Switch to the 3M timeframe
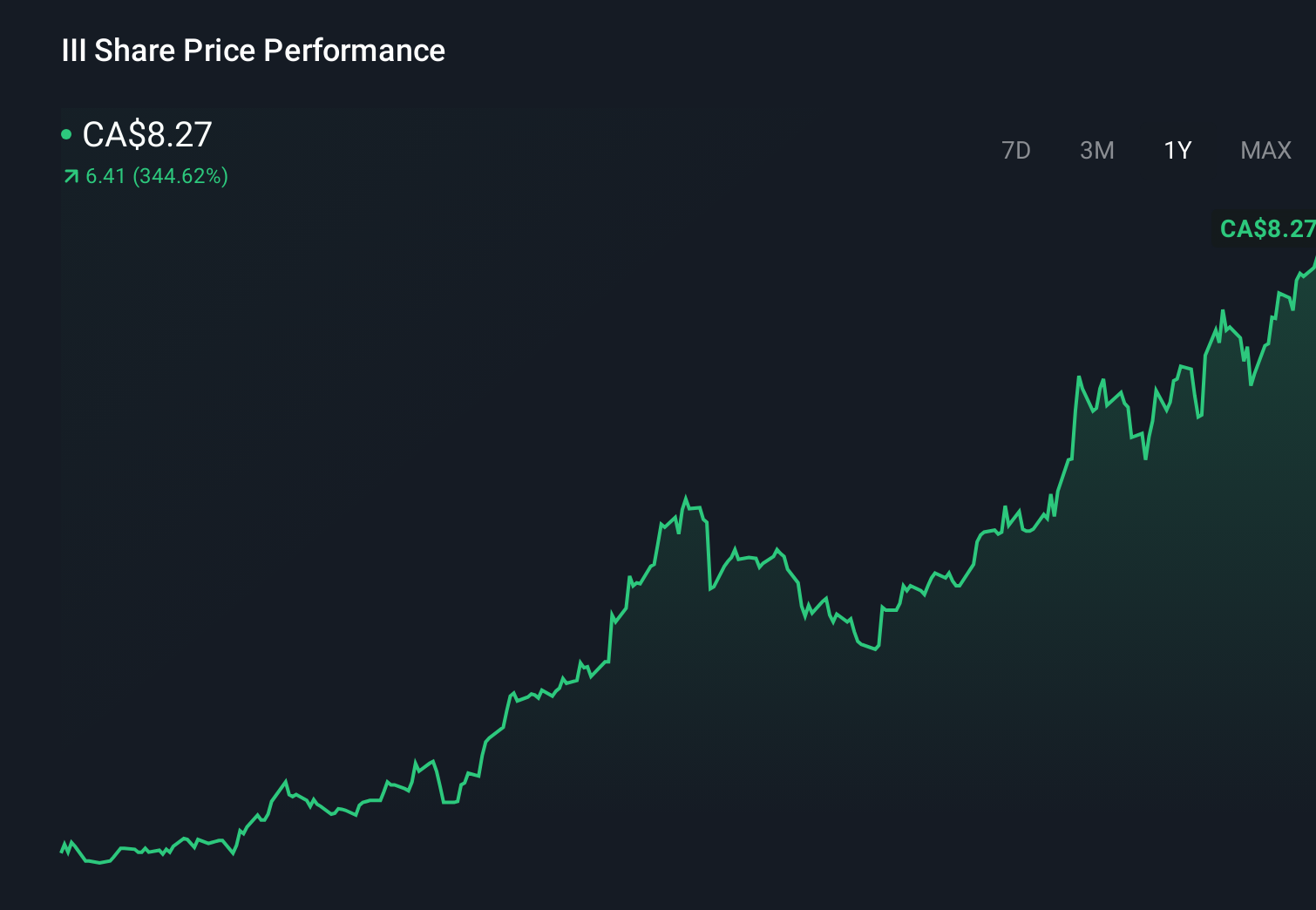The height and width of the screenshot is (910, 1316). 1096,150
